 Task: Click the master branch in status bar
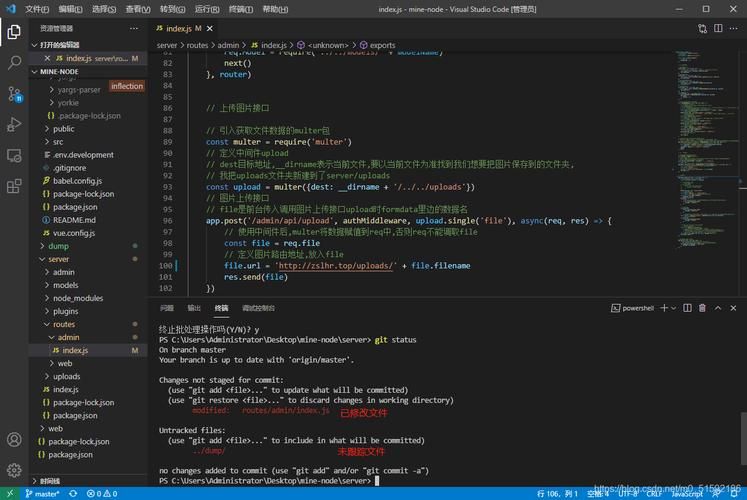click(44, 493)
